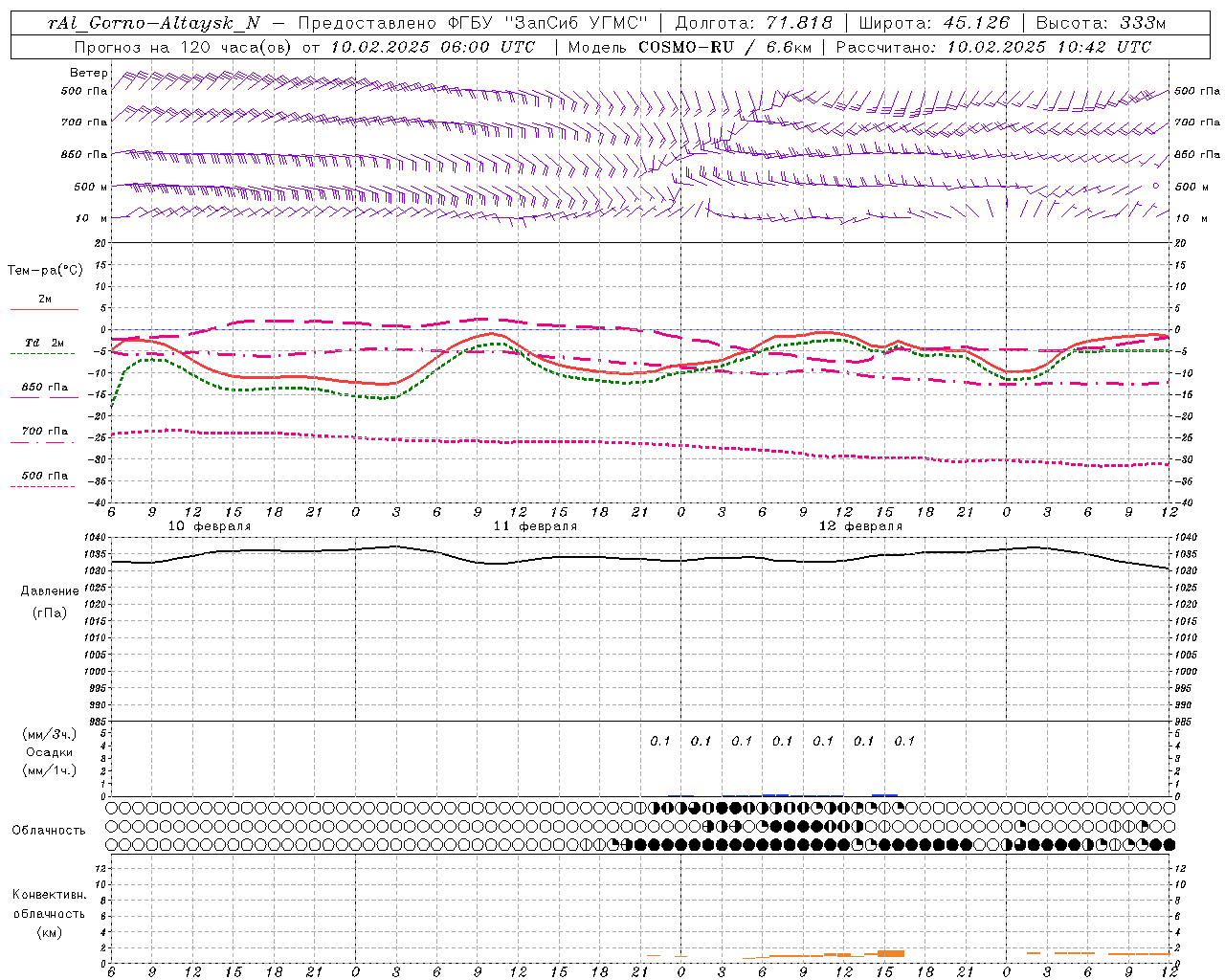Click the (мм/1ч.) precipitation unit label
1225x980 pixels.
click(50, 770)
